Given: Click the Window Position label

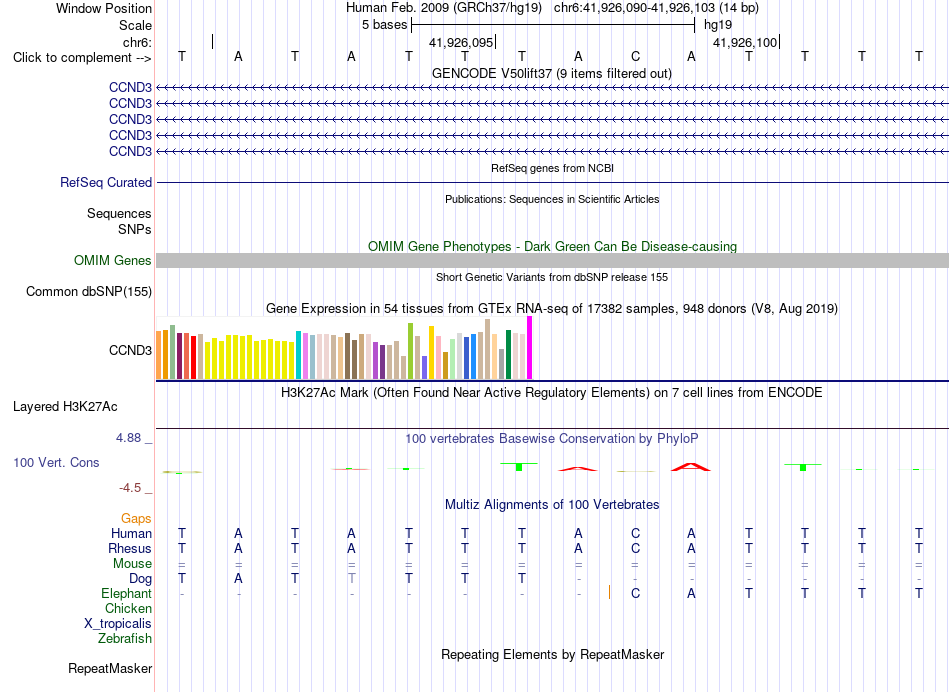Looking at the screenshot, I should tap(104, 8).
